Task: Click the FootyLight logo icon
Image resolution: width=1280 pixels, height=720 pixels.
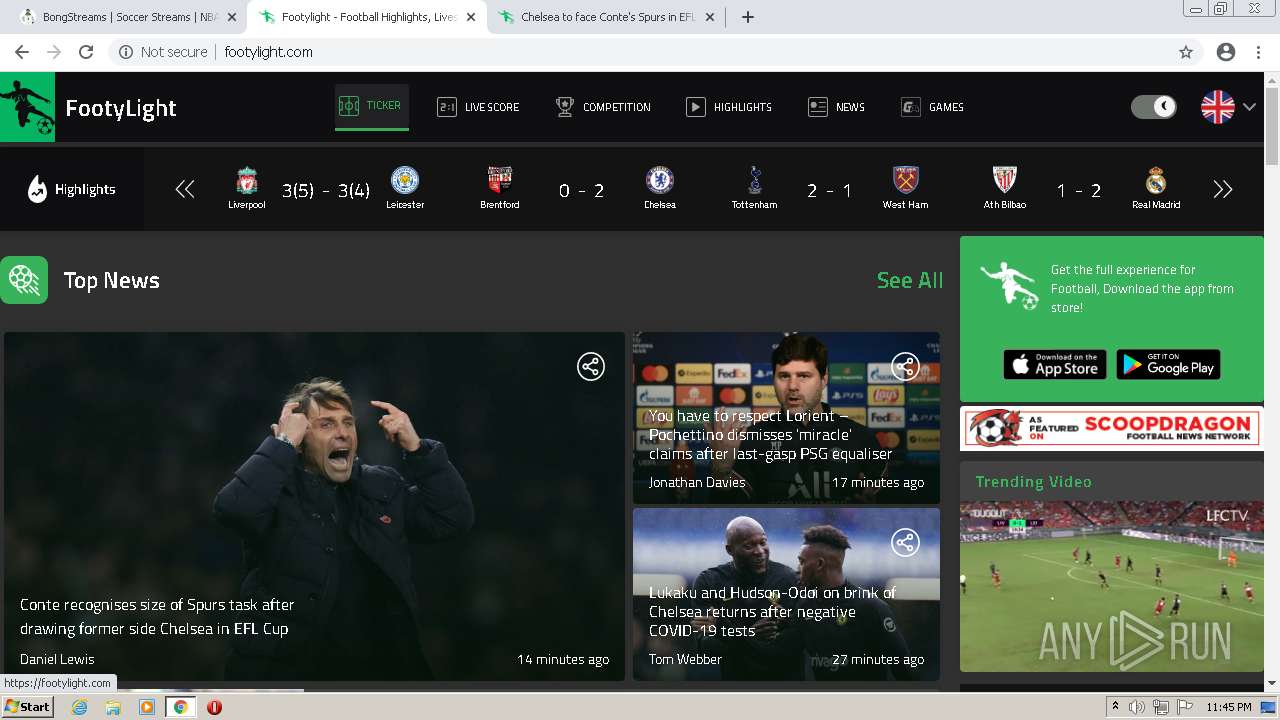Action: (27, 107)
